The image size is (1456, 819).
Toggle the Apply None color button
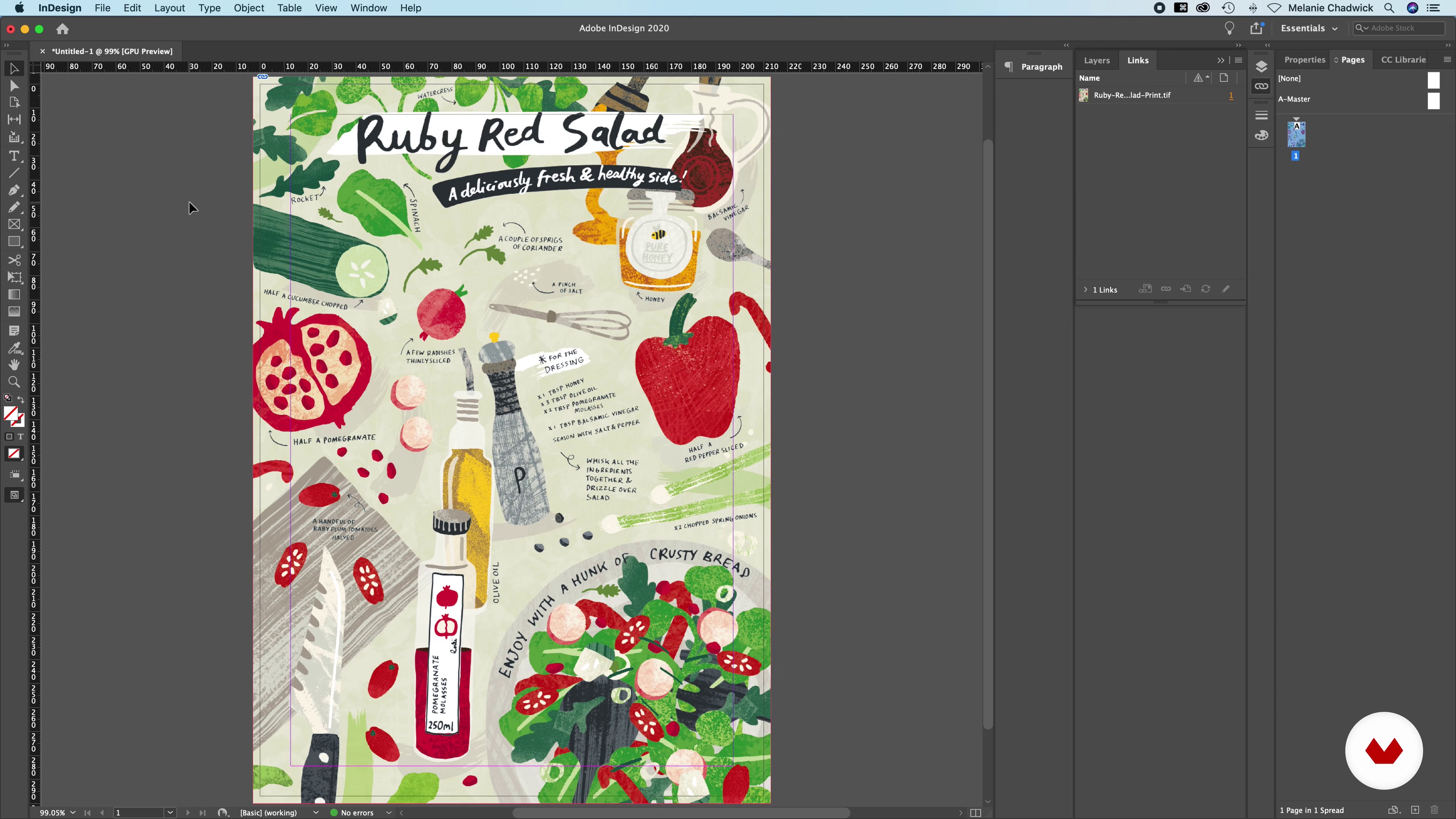point(14,454)
